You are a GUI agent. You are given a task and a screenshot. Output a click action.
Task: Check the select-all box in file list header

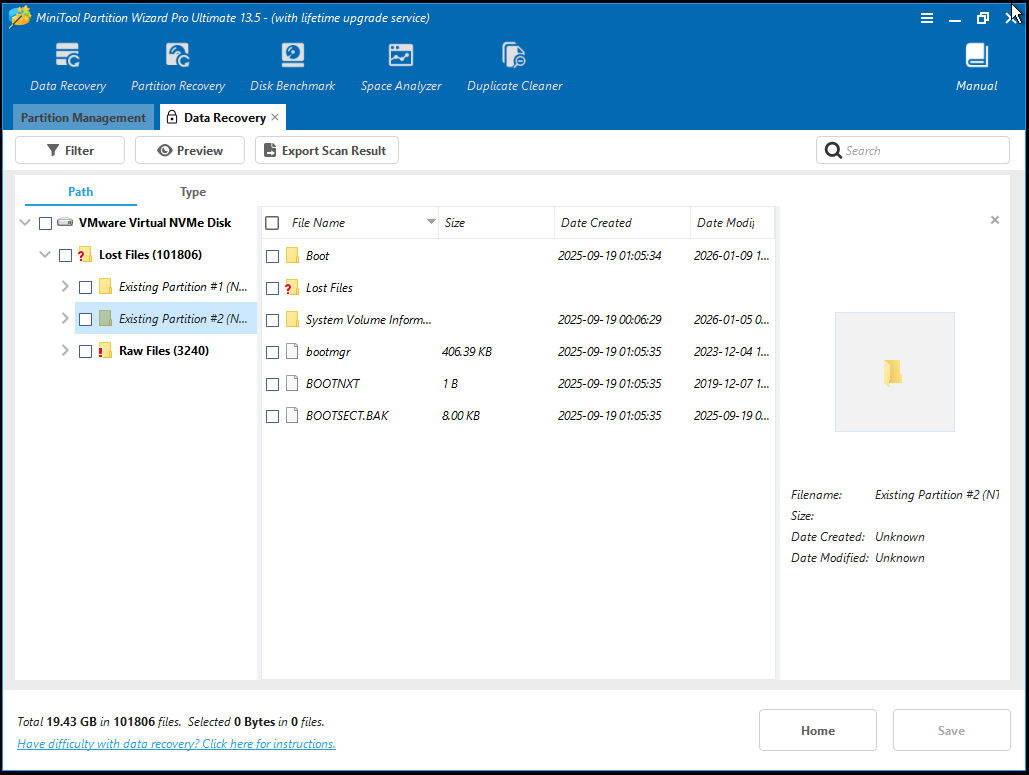(x=272, y=222)
